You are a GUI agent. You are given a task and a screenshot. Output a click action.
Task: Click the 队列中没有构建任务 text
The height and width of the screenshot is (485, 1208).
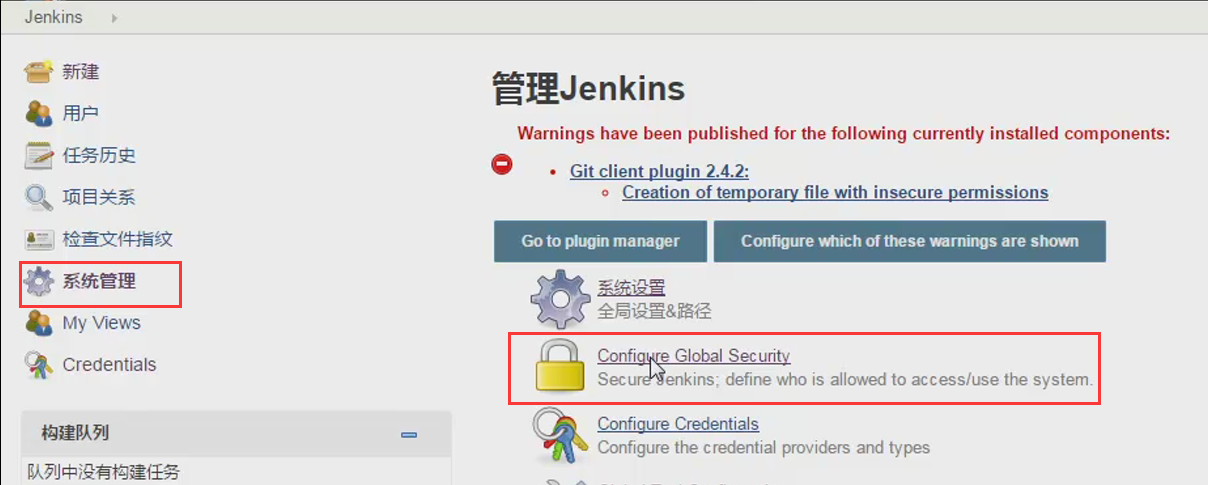(x=104, y=472)
